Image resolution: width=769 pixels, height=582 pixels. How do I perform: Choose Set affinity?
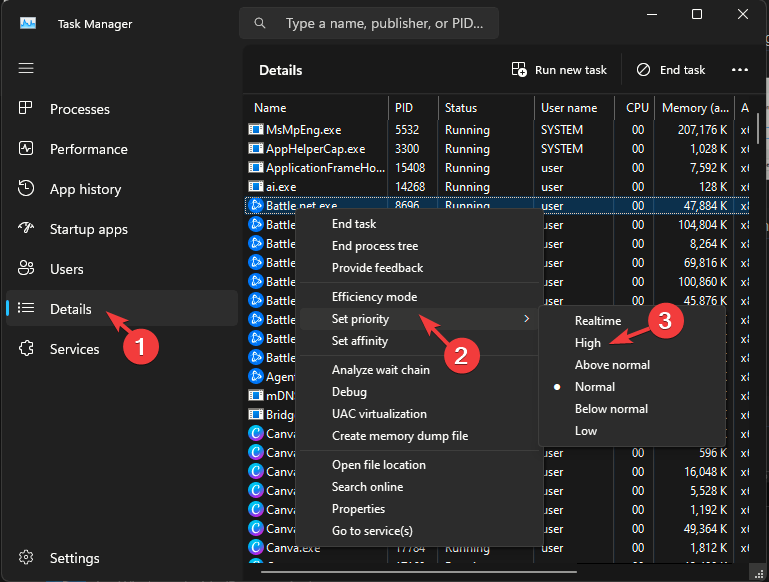coord(419,341)
